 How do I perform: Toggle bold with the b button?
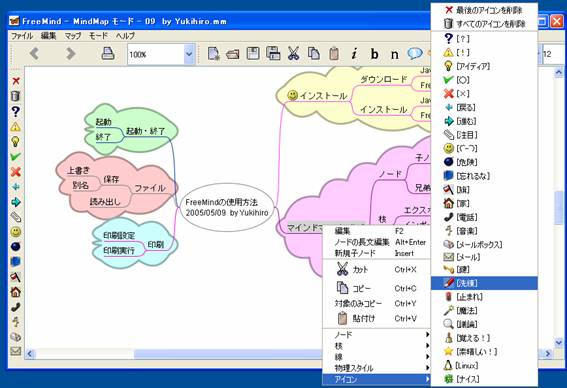374,54
